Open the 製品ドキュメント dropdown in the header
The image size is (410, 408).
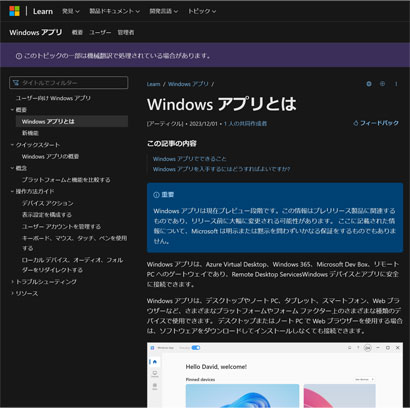tap(114, 11)
